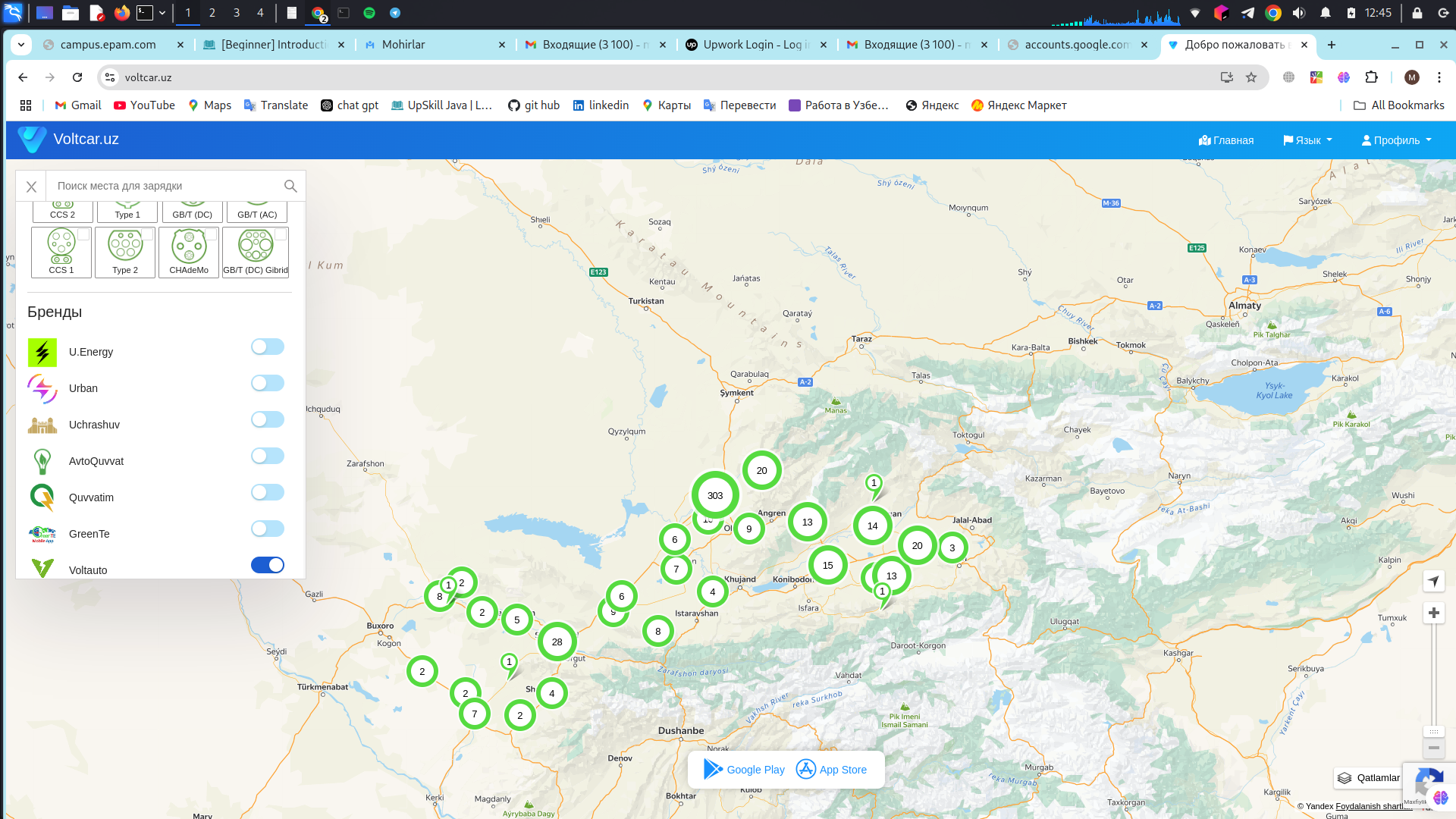
Task: Click the Quvvatim brand logo
Action: pyautogui.click(x=42, y=497)
